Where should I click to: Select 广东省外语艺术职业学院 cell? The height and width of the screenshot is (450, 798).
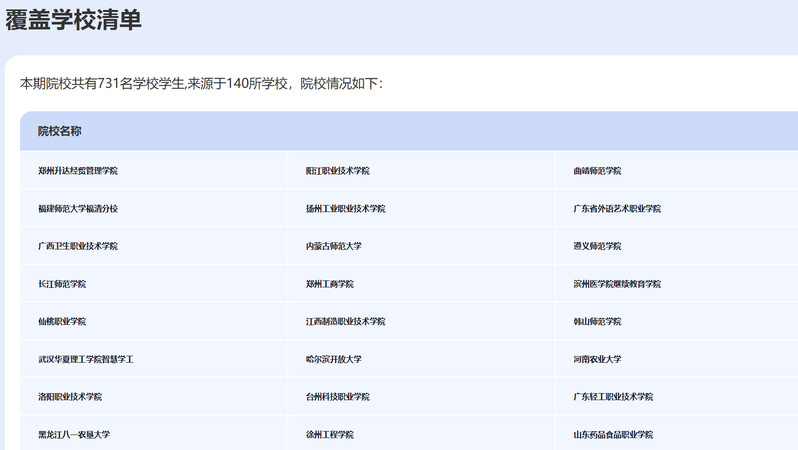[617, 209]
